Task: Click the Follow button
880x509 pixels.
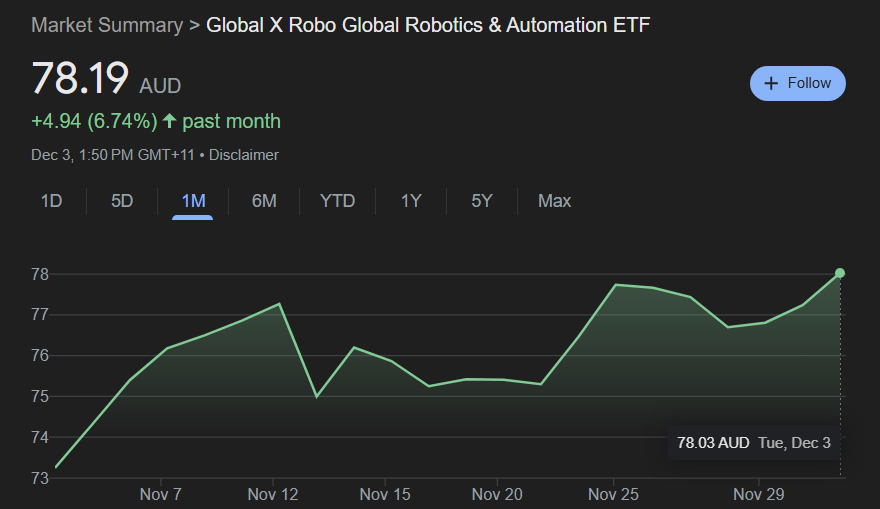Action: point(798,84)
